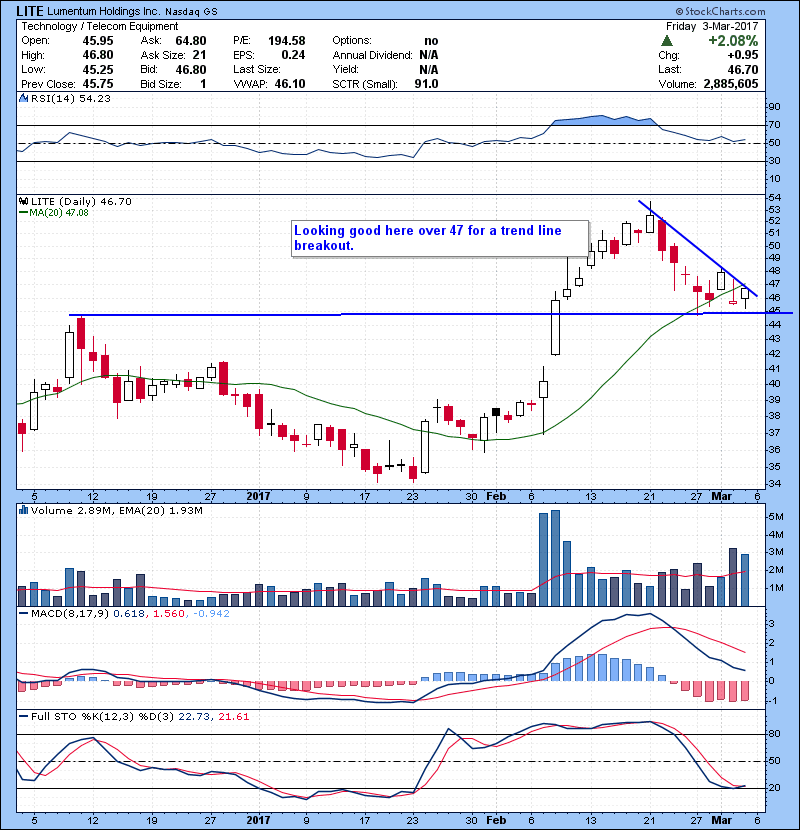Click the 5M label on the volume scale
800x830 pixels.
tap(776, 517)
